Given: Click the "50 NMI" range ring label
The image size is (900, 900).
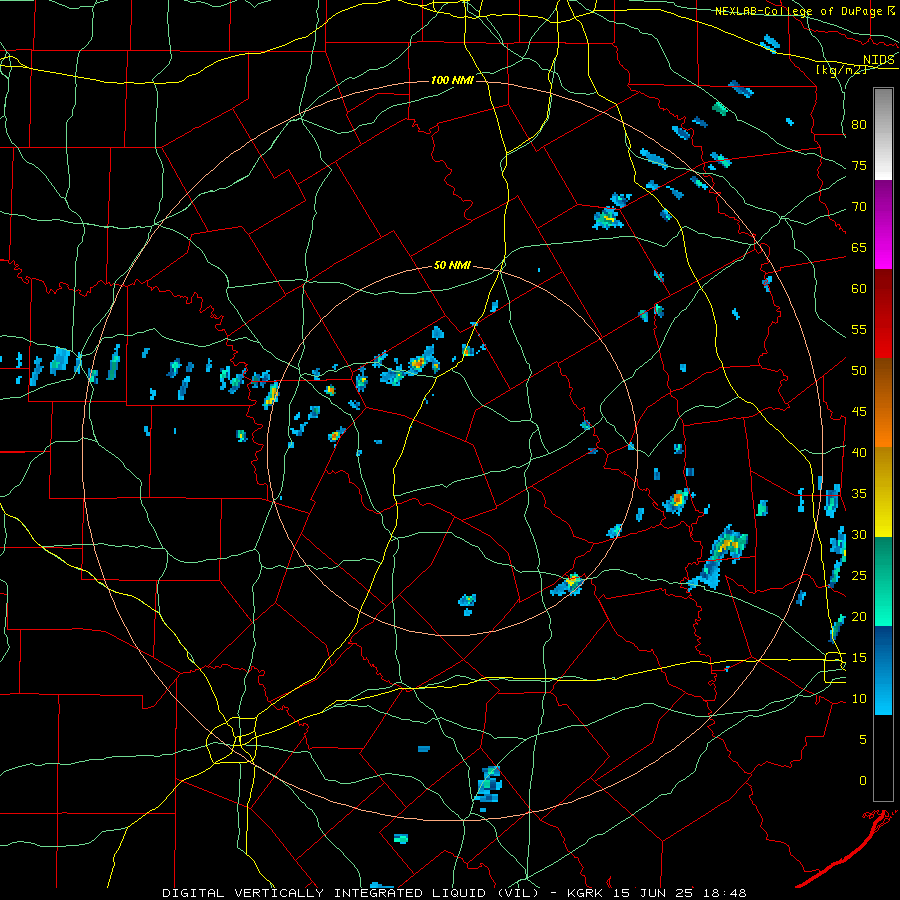Looking at the screenshot, I should click(x=452, y=265).
